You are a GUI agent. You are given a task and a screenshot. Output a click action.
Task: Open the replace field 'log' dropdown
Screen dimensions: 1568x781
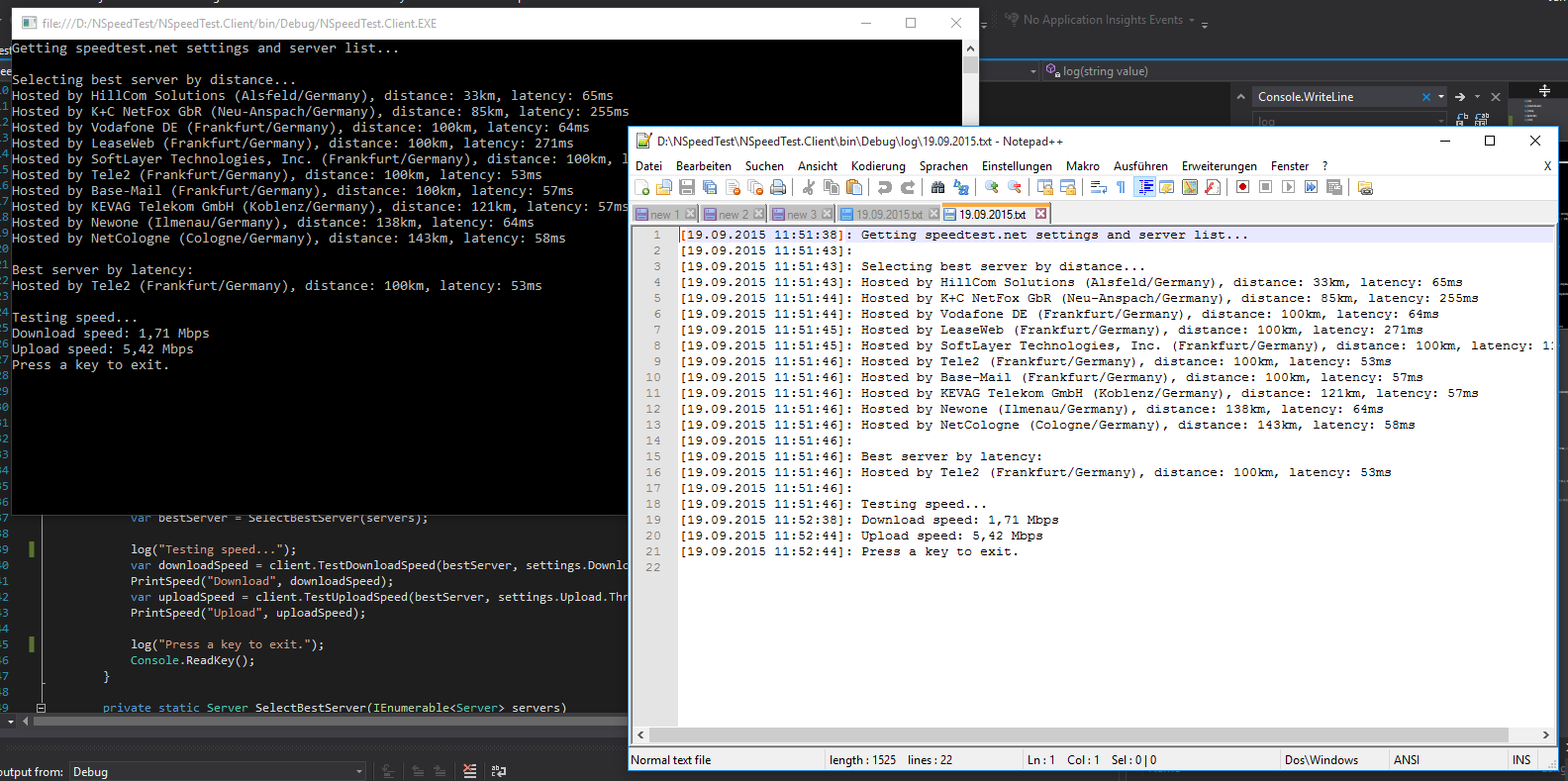coord(1440,121)
